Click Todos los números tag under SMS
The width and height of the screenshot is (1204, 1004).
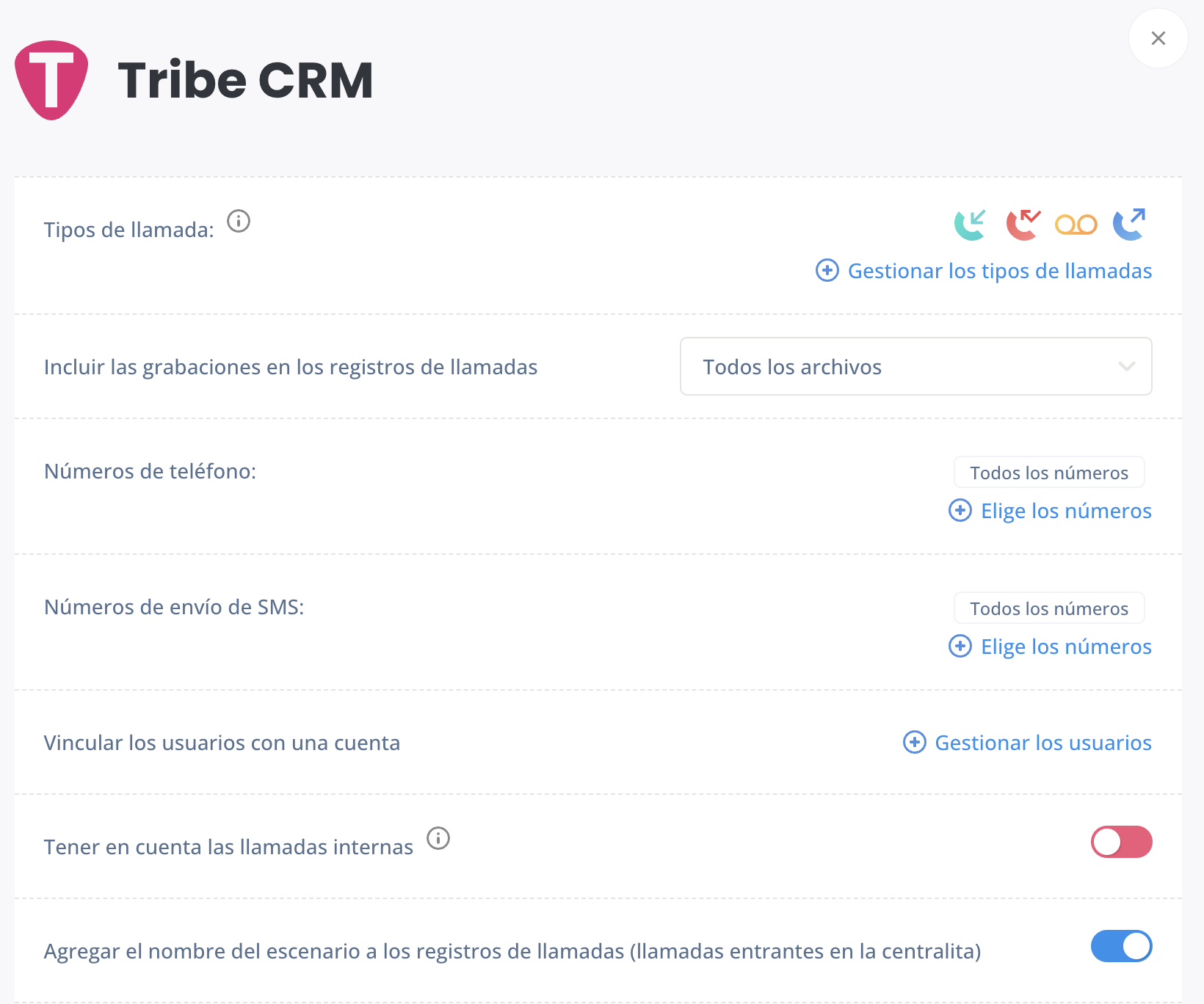click(1049, 608)
